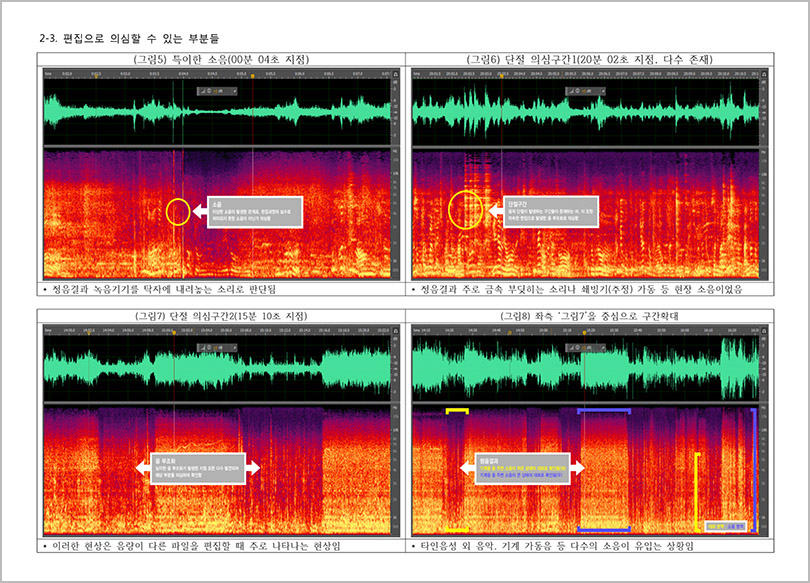Click the legend box in Figure 8's bottom-right corner
Viewport: 810px width, 583px height.
click(724, 523)
